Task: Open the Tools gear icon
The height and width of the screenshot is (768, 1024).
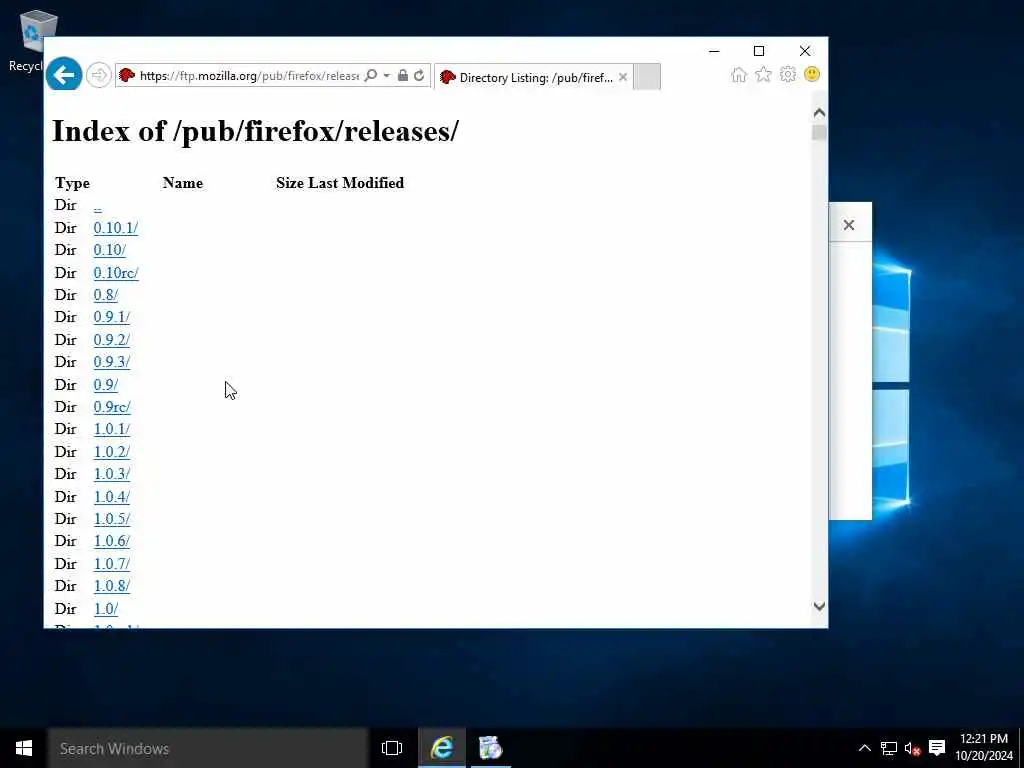Action: tap(788, 74)
